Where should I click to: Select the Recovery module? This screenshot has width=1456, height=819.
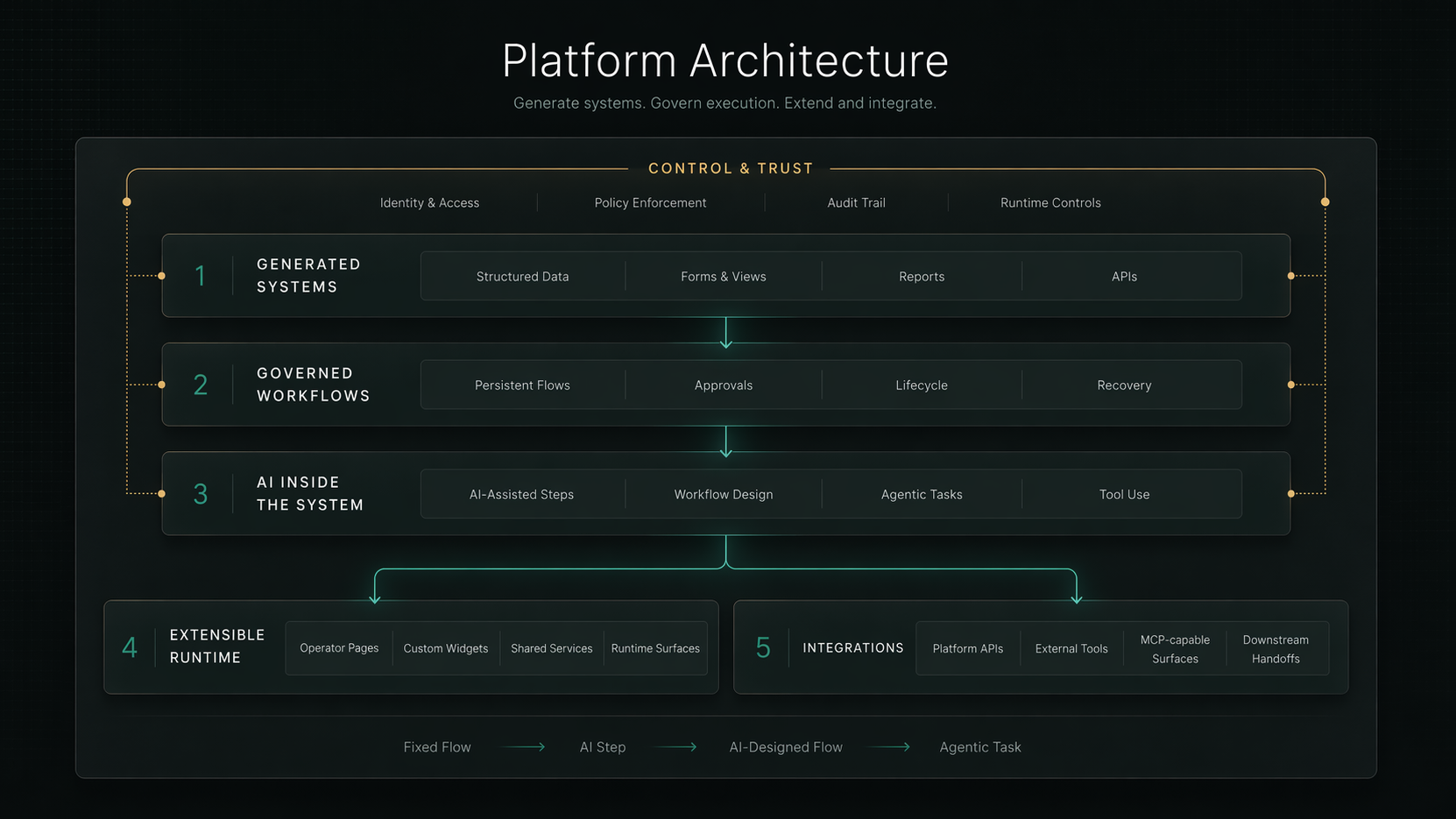point(1124,385)
